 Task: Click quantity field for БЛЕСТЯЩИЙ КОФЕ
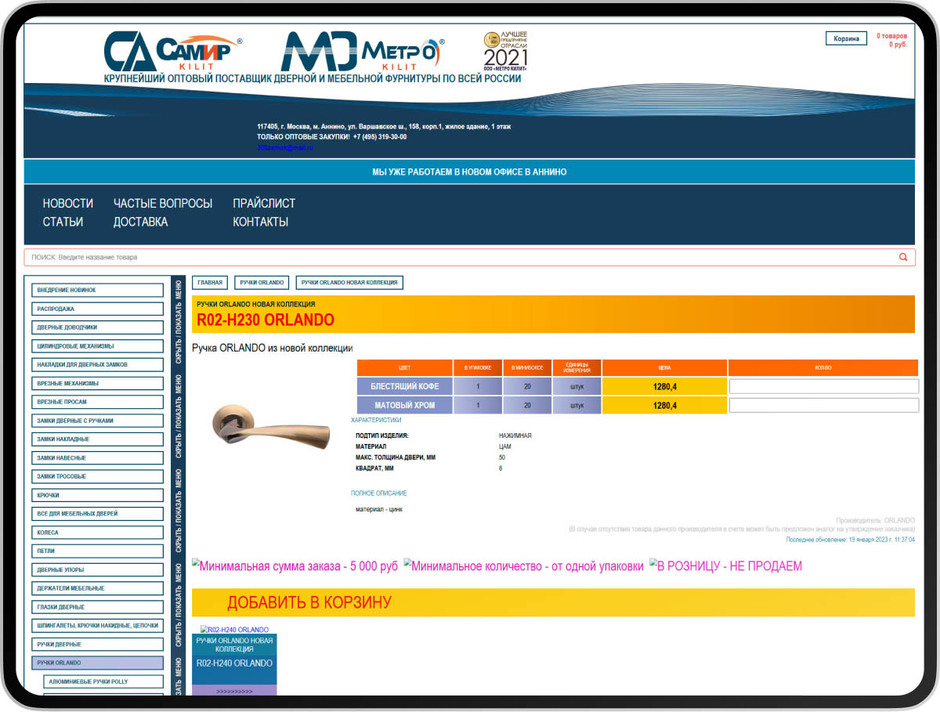823,387
